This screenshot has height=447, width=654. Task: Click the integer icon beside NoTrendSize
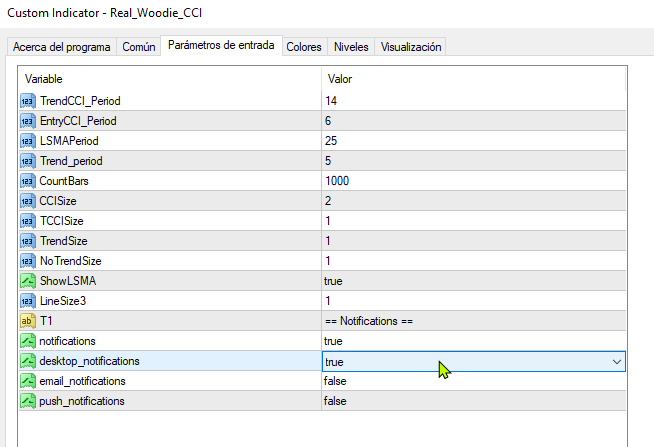28,261
